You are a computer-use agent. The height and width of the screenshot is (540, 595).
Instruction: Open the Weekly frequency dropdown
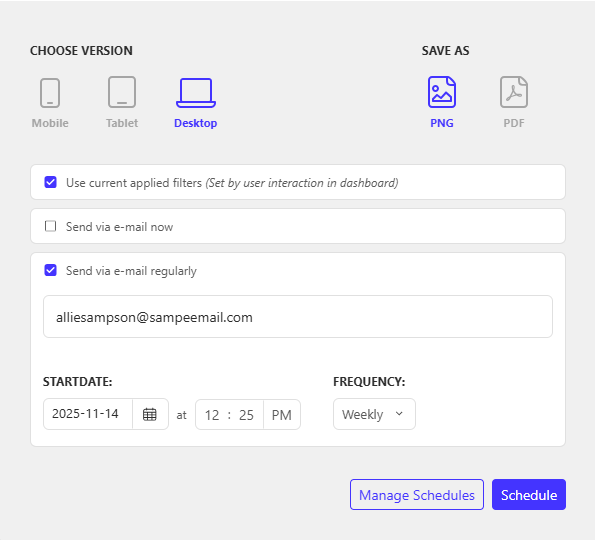tap(374, 414)
